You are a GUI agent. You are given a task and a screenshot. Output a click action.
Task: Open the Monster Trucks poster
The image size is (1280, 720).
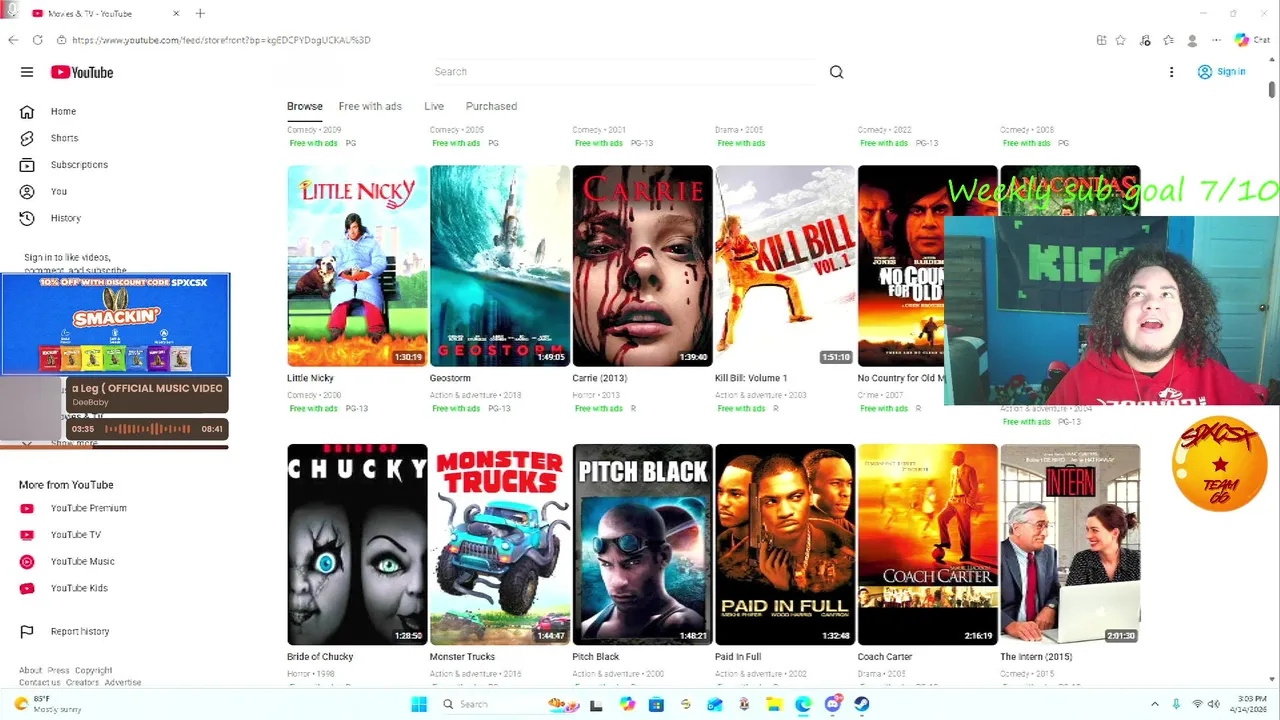(x=500, y=545)
